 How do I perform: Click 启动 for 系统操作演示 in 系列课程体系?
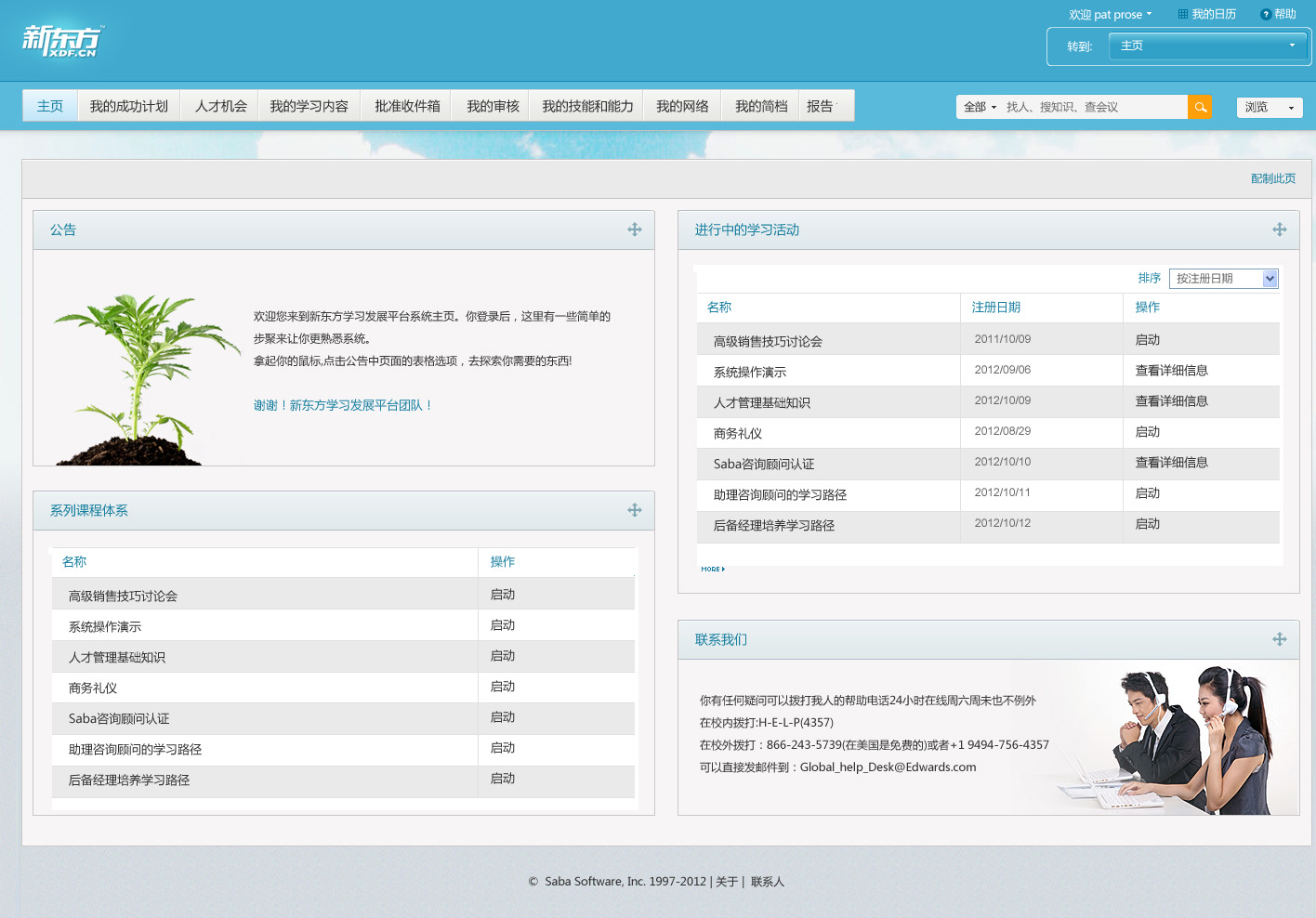point(503,625)
